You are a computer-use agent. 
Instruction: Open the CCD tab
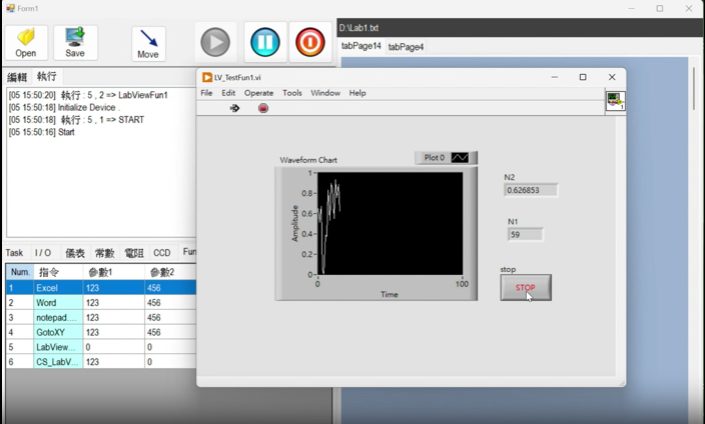pos(162,253)
